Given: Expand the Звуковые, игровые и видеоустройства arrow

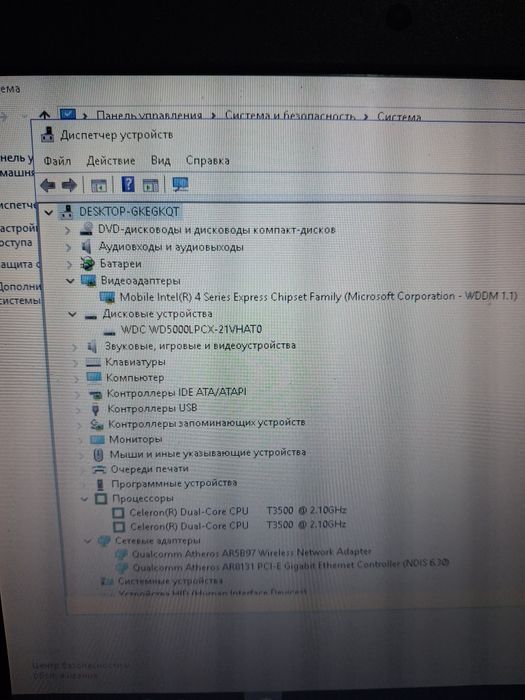Looking at the screenshot, I should 75,346.
